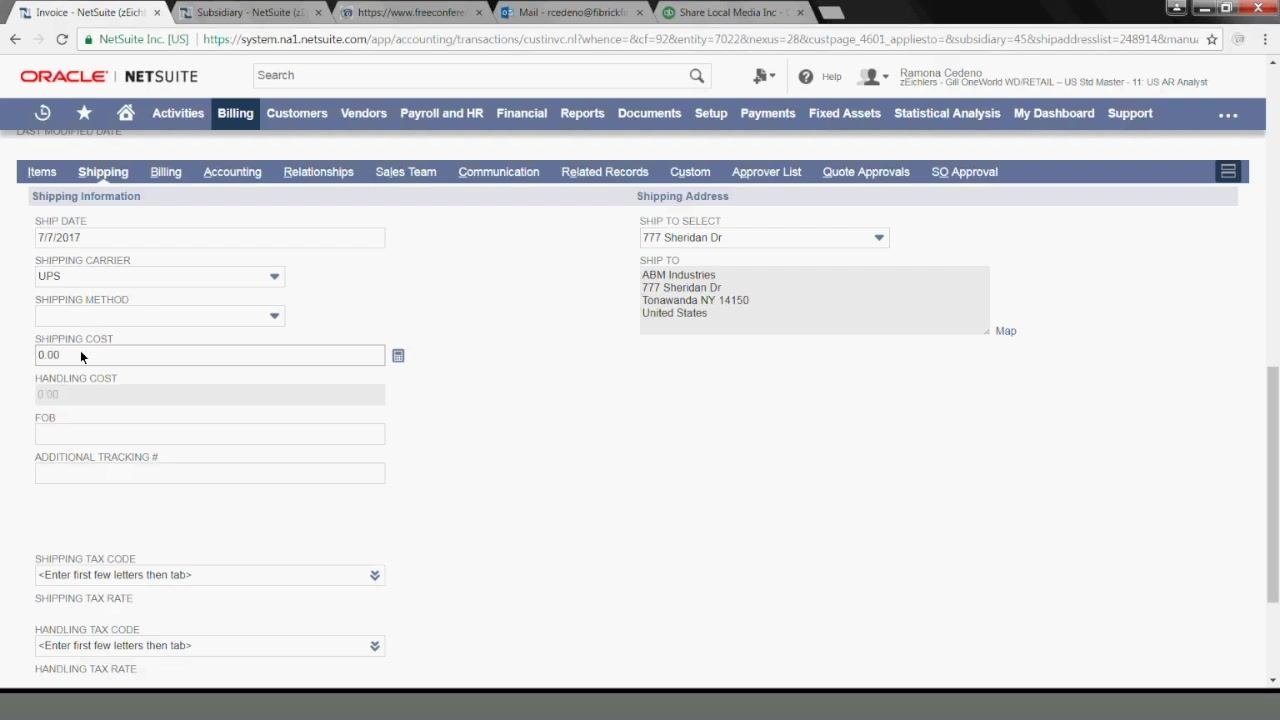Click the browser back arrow
The width and height of the screenshot is (1280, 720).
click(15, 39)
